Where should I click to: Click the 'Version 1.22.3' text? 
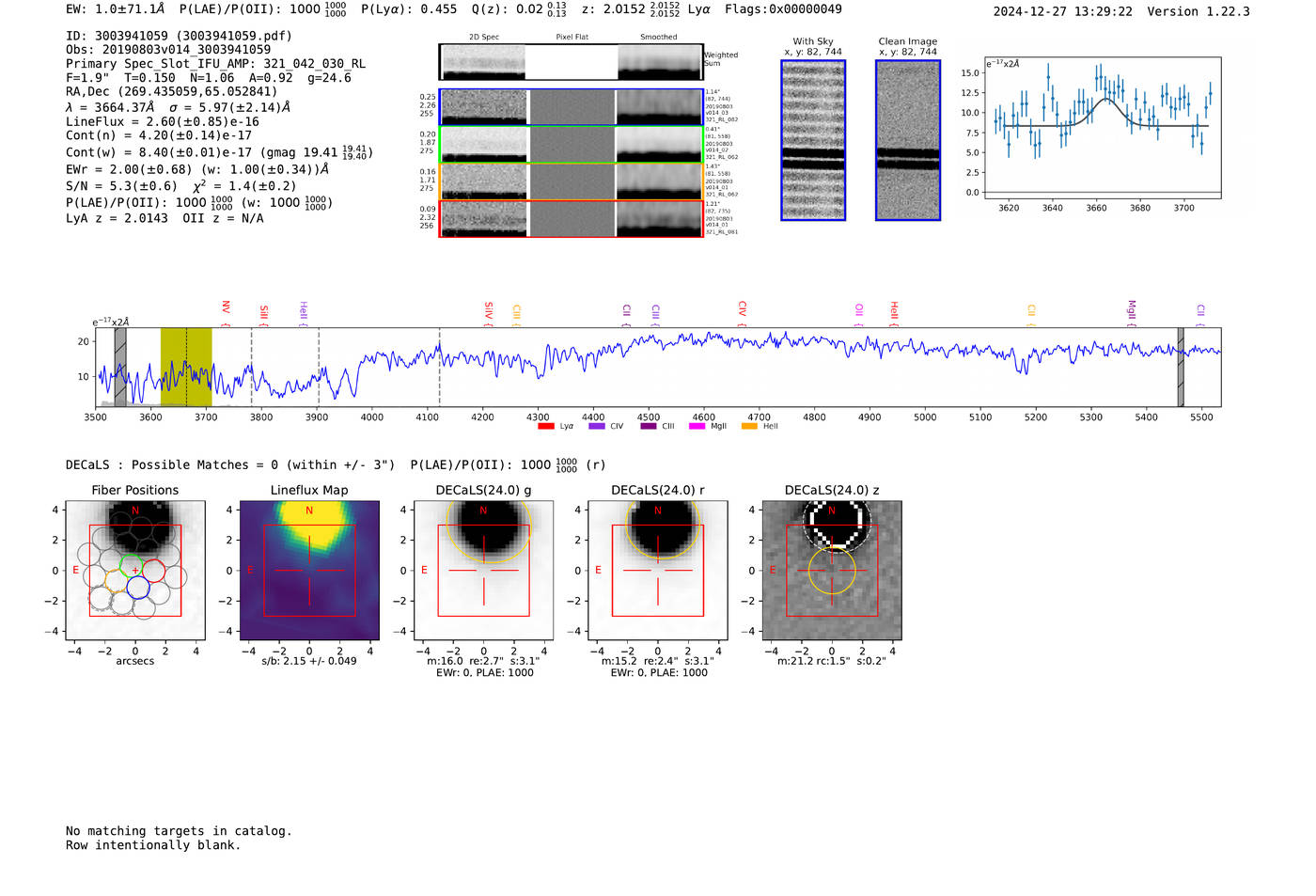point(1198,11)
